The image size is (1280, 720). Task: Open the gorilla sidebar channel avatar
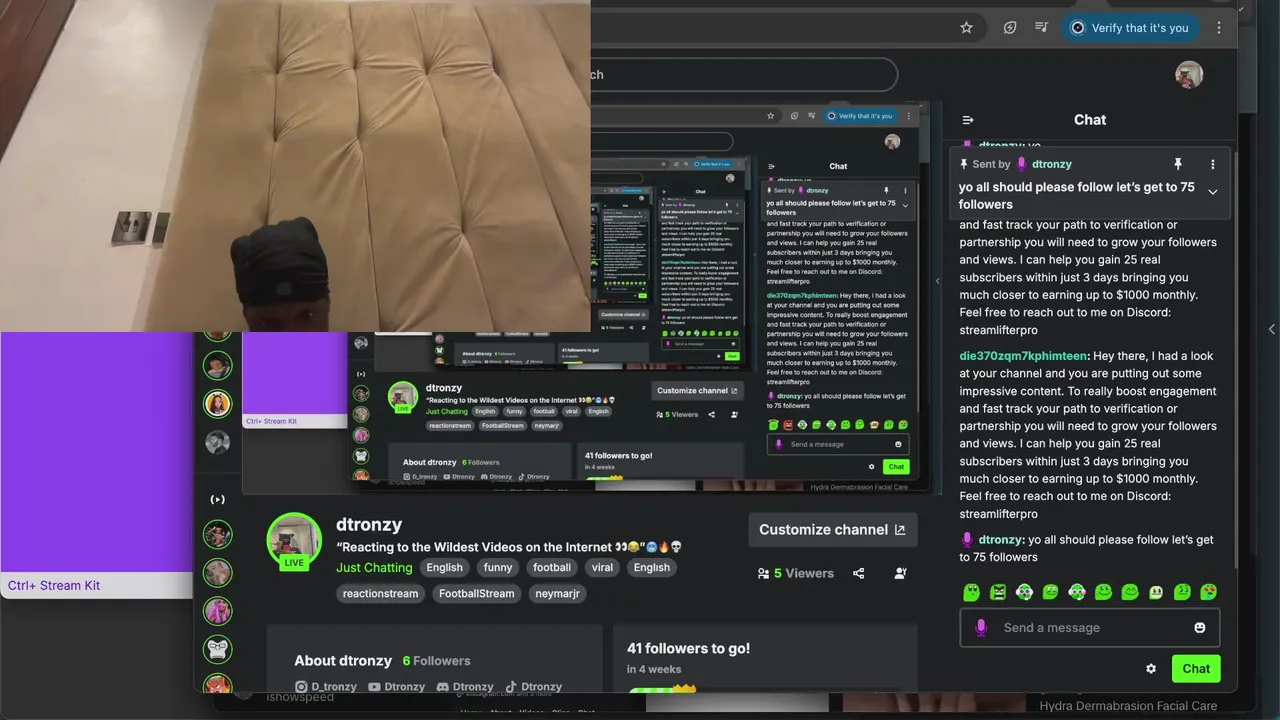pyautogui.click(x=218, y=649)
